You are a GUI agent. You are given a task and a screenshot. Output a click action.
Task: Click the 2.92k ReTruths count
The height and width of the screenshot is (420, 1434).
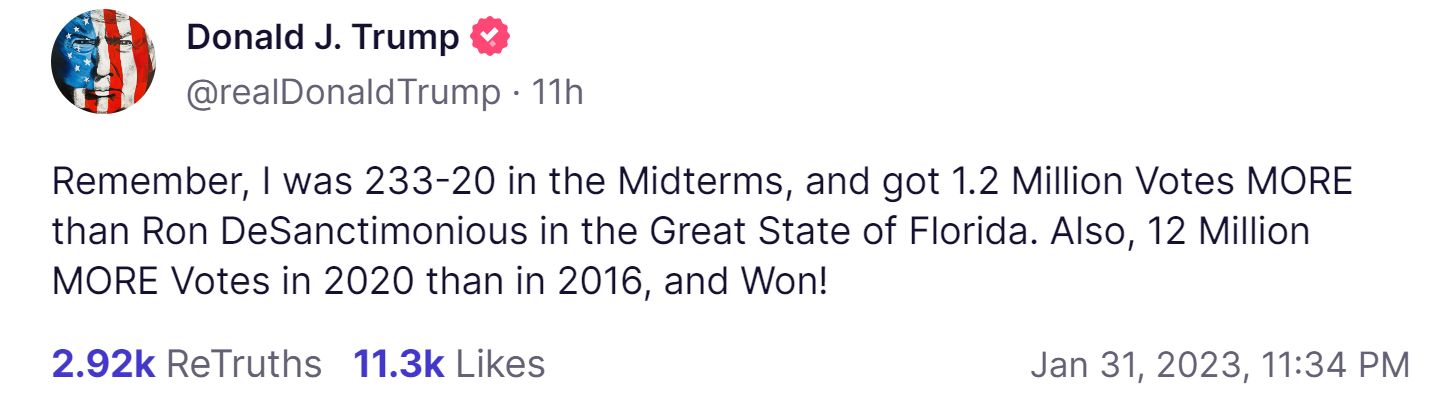103,364
